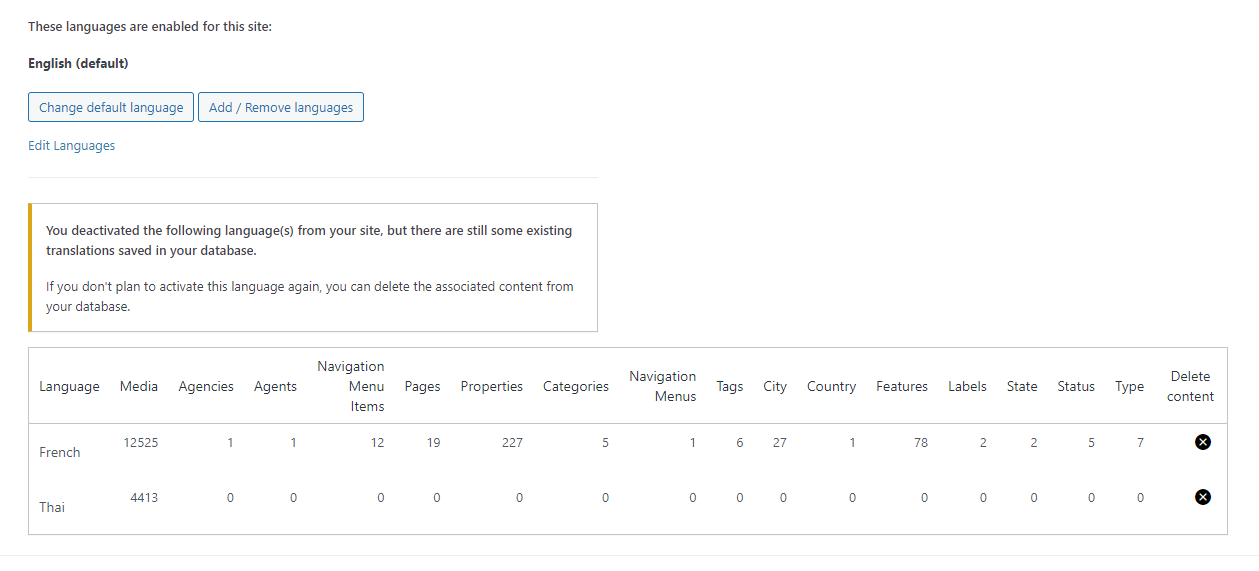Select the French language row label
Screen dimensions: 1259x571
pos(60,452)
